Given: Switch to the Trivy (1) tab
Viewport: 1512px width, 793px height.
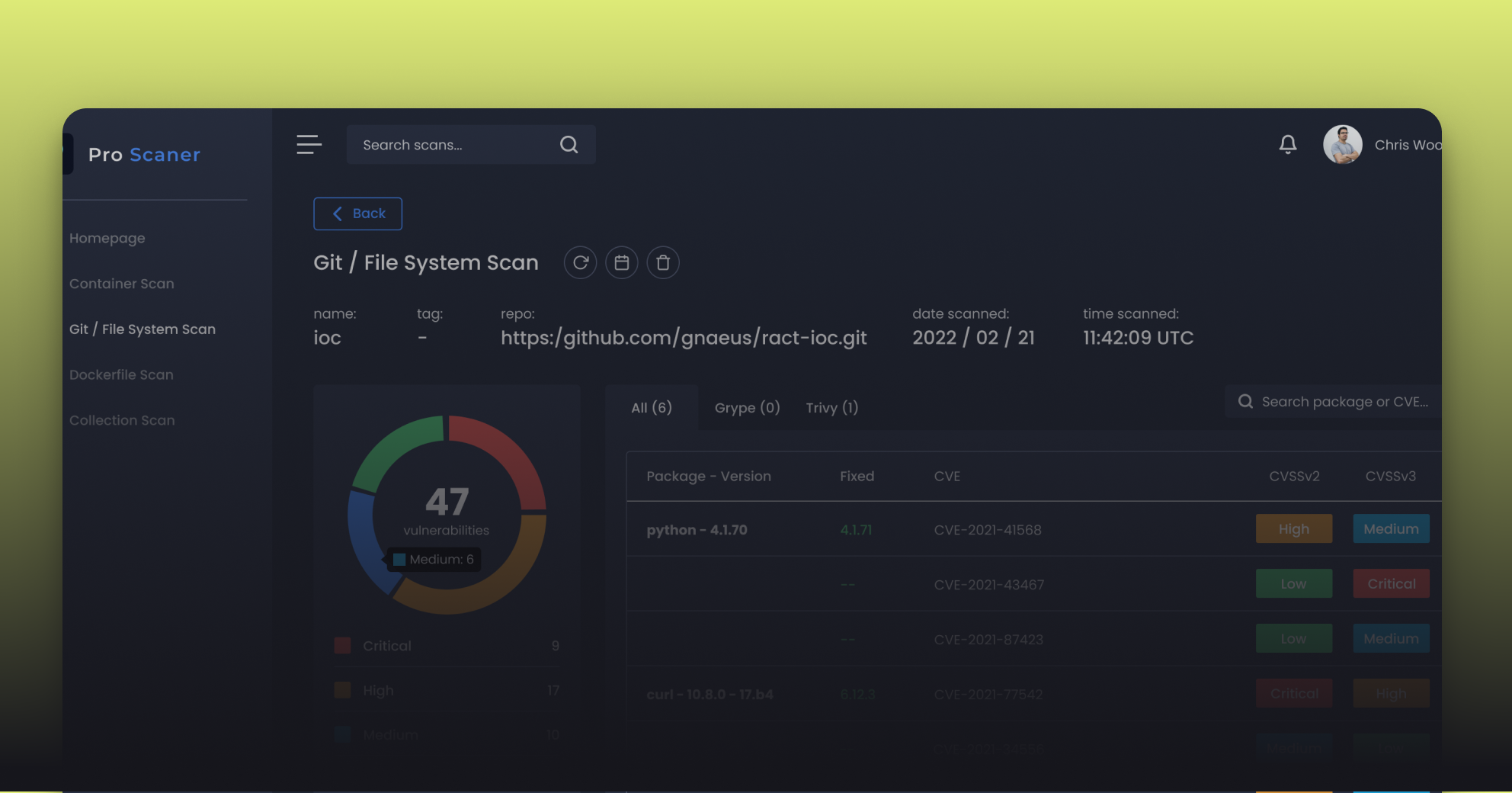Looking at the screenshot, I should (832, 408).
